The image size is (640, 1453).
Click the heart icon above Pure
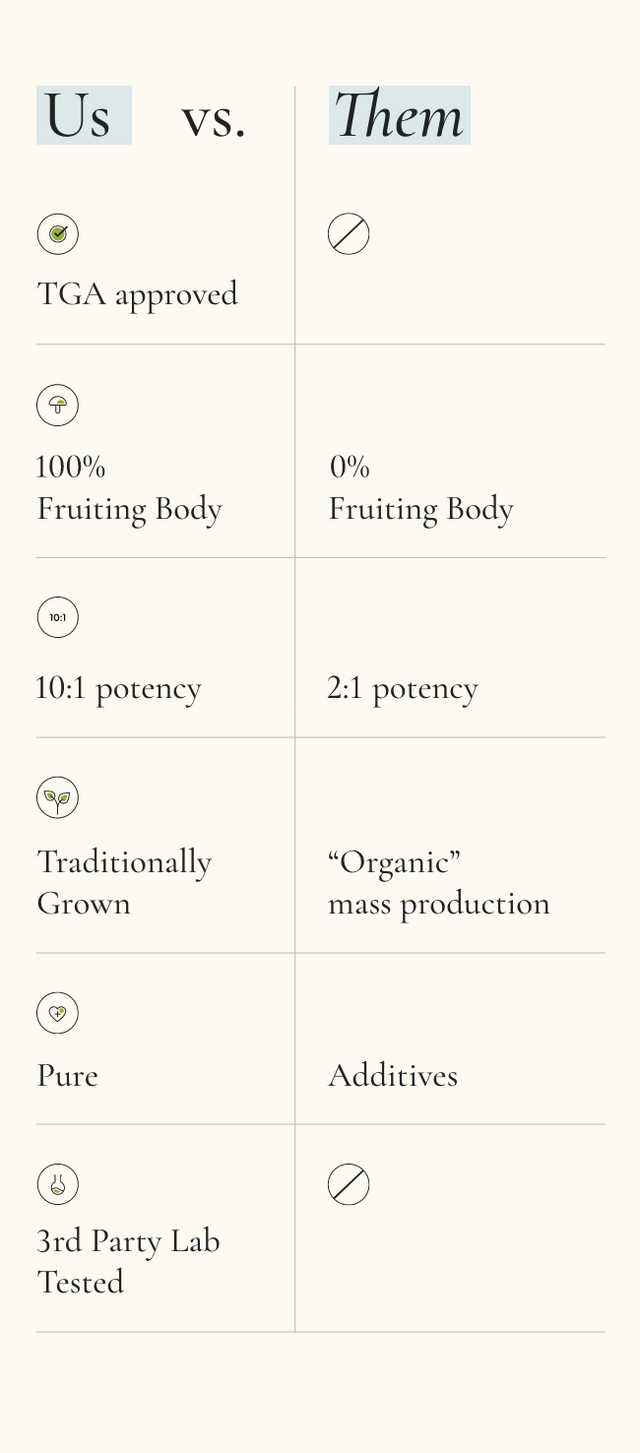pos(58,1013)
